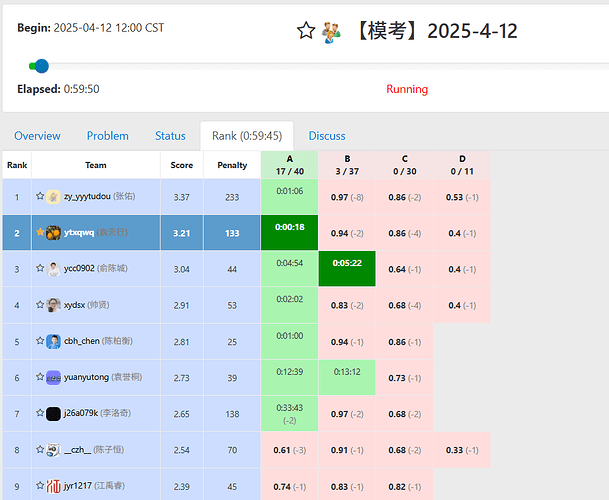This screenshot has width=609, height=500.
Task: Click the contest time progress track
Action: 318,66
